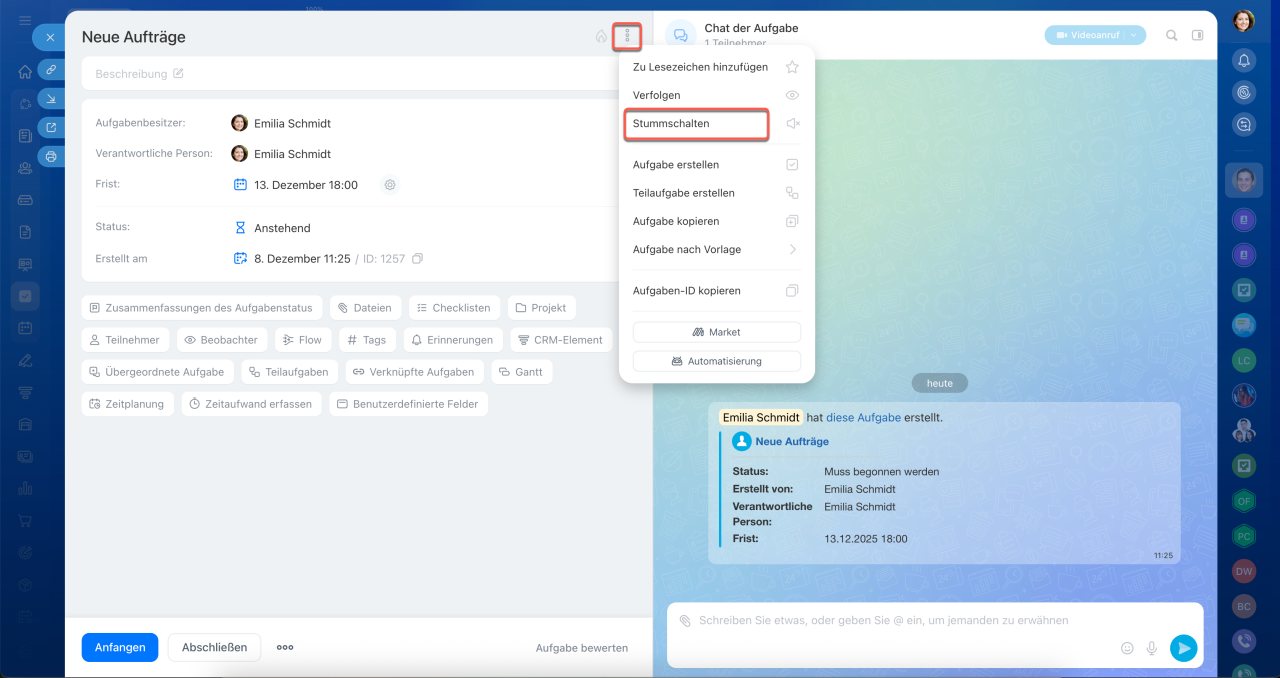Screen dimensions: 1280x678
Task: Open the user profile avatar at top right
Action: 1244,21
